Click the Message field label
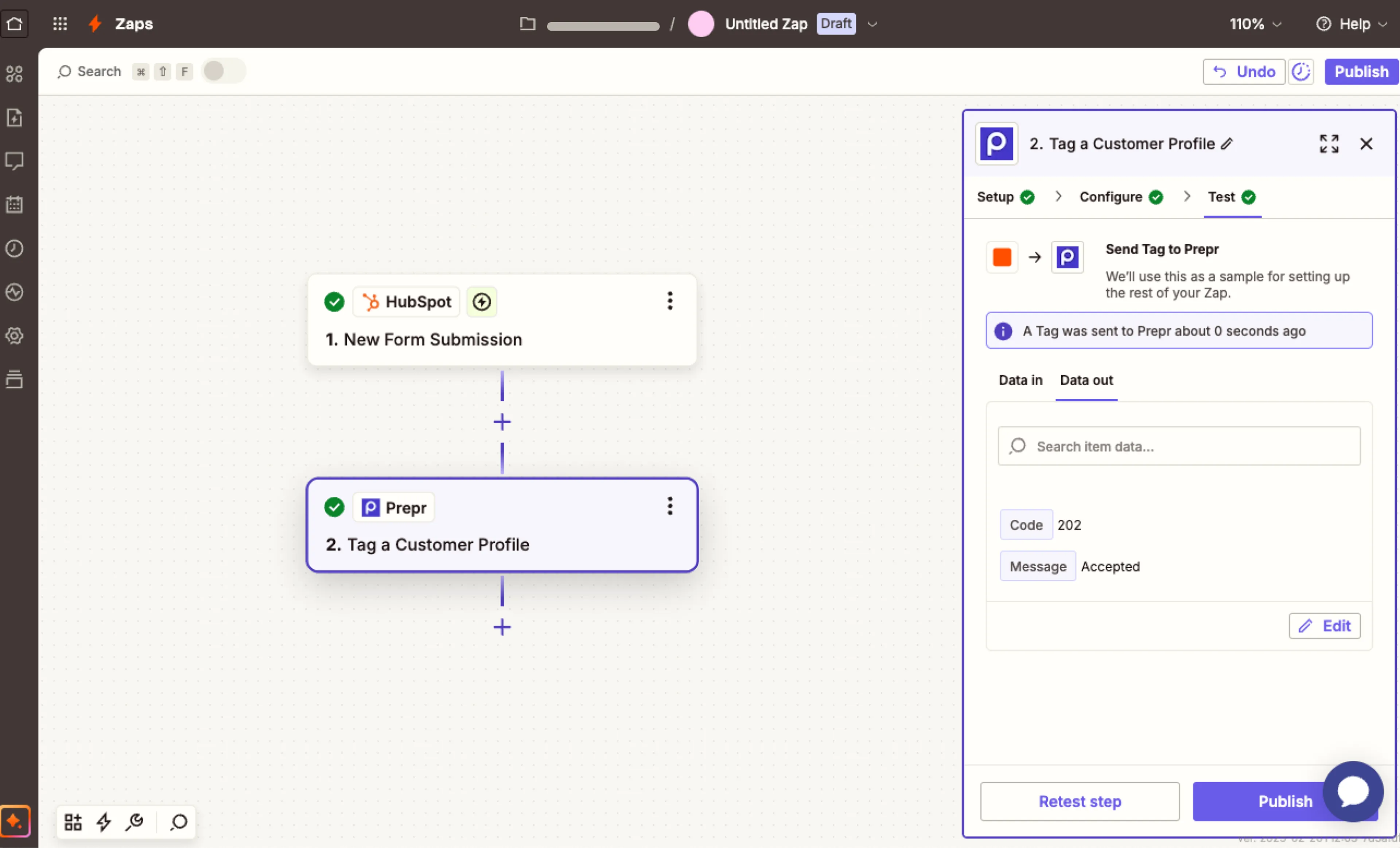 click(x=1038, y=567)
